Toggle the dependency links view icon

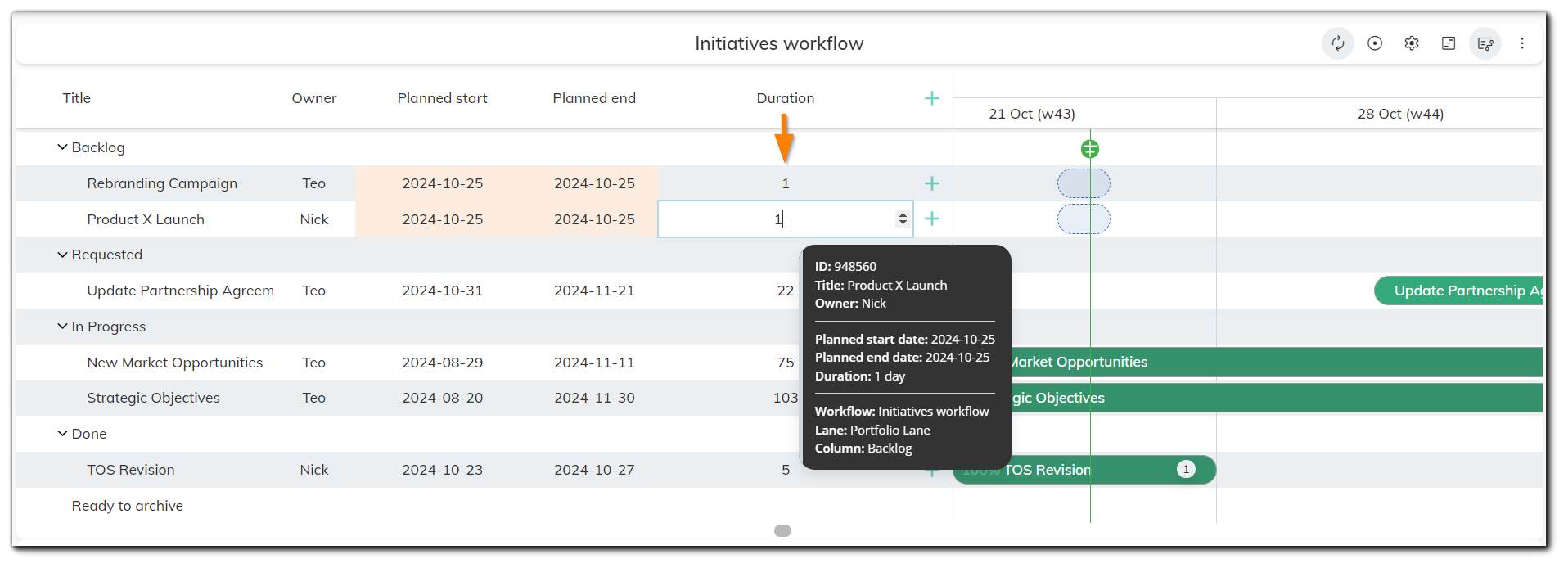[x=1485, y=43]
